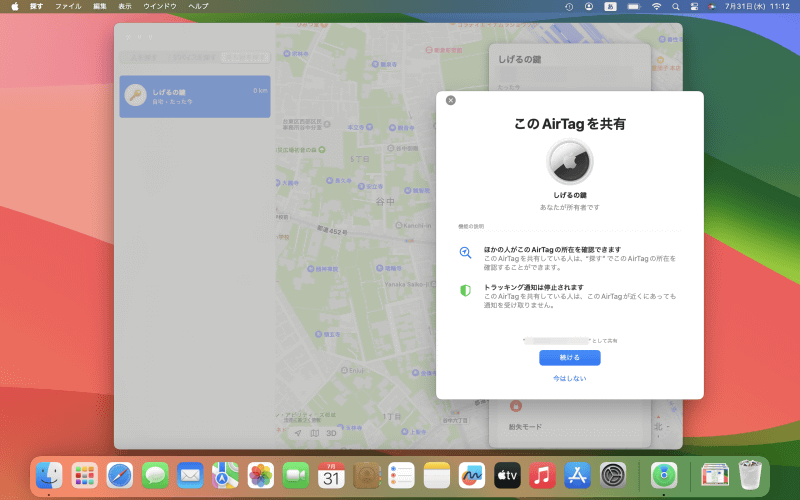Open Mail from the Dock
800x500 pixels.
pyautogui.click(x=190, y=475)
